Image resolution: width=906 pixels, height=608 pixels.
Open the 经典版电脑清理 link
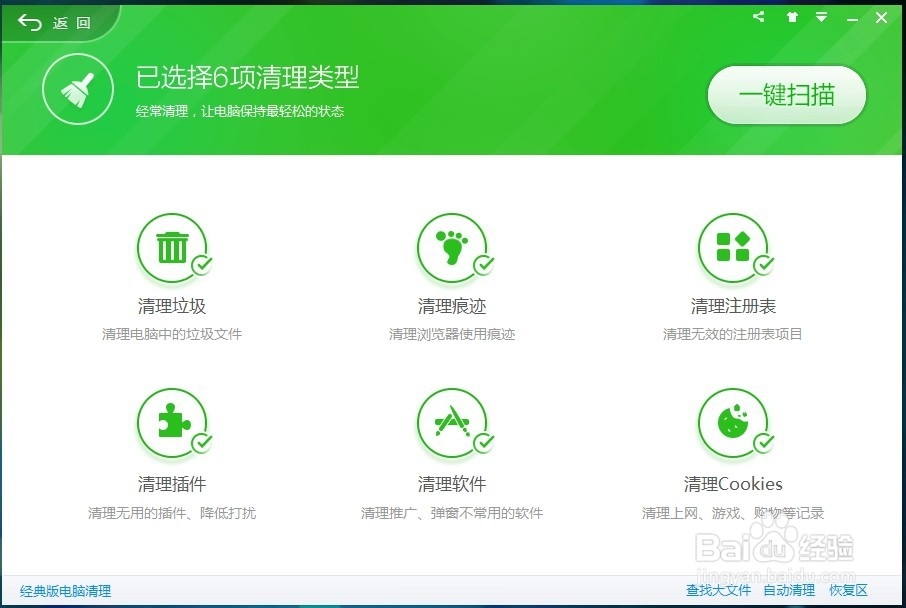click(x=65, y=591)
